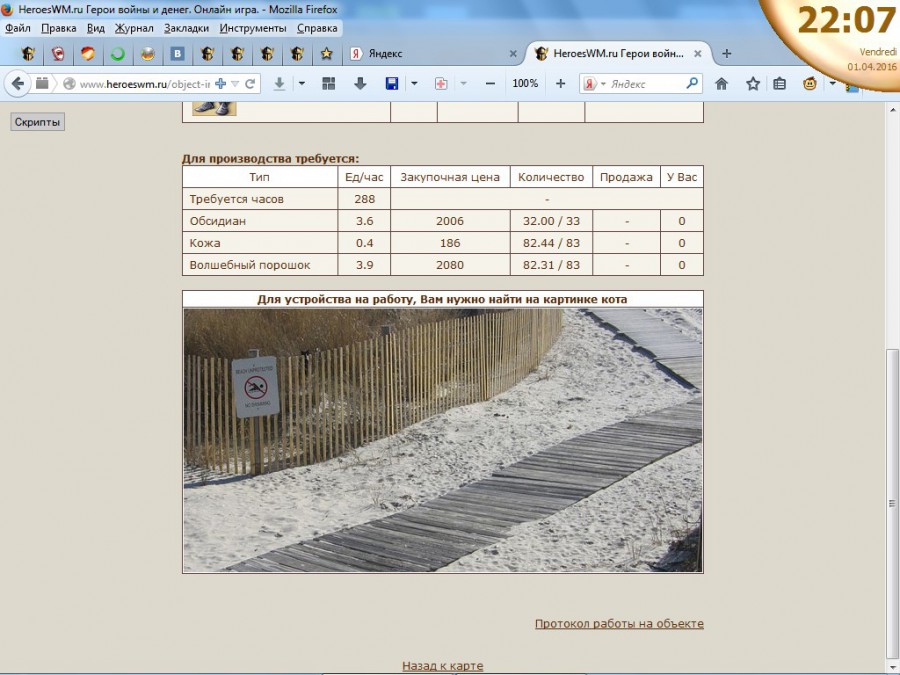
Task: Open the Yandex search engine dropdown
Action: 592,84
